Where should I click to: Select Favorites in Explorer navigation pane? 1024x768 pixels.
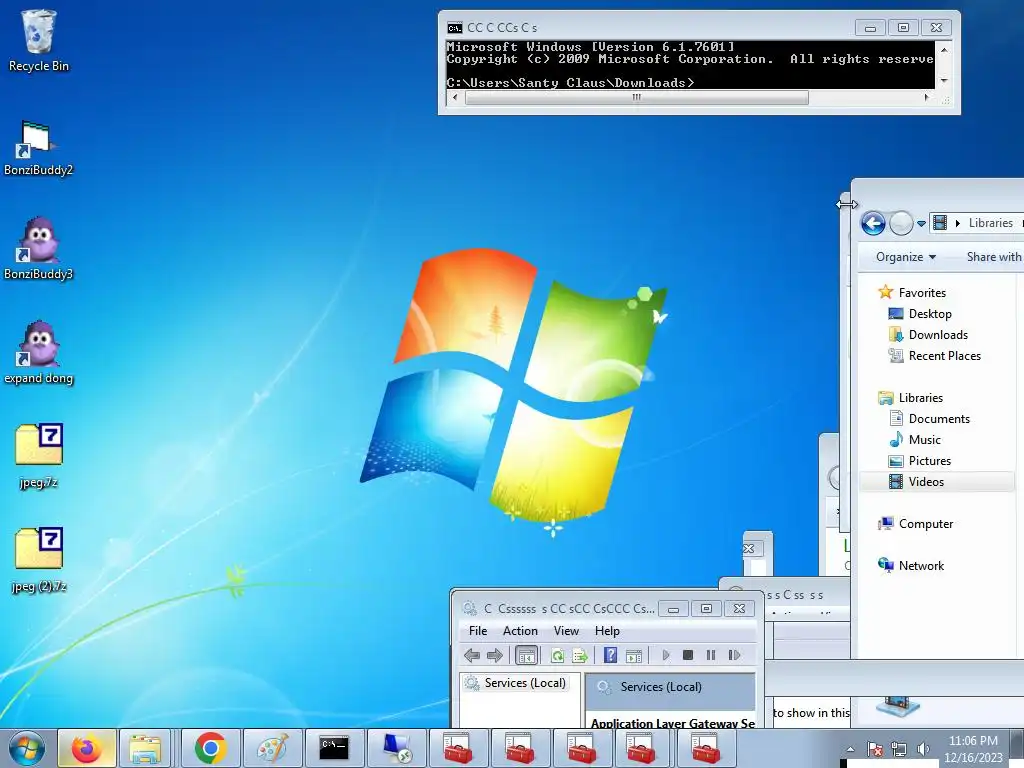[912, 293]
